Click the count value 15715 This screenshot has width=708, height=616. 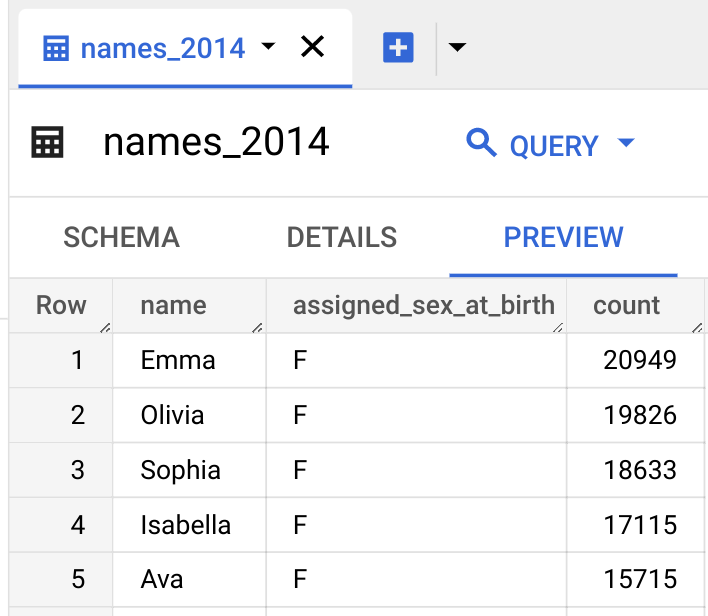[x=640, y=579]
